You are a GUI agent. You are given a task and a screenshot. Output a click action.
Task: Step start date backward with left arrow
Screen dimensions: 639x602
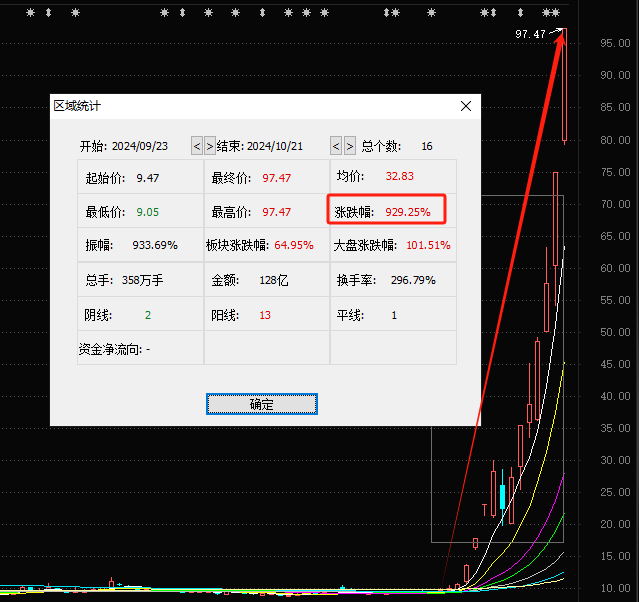click(197, 146)
